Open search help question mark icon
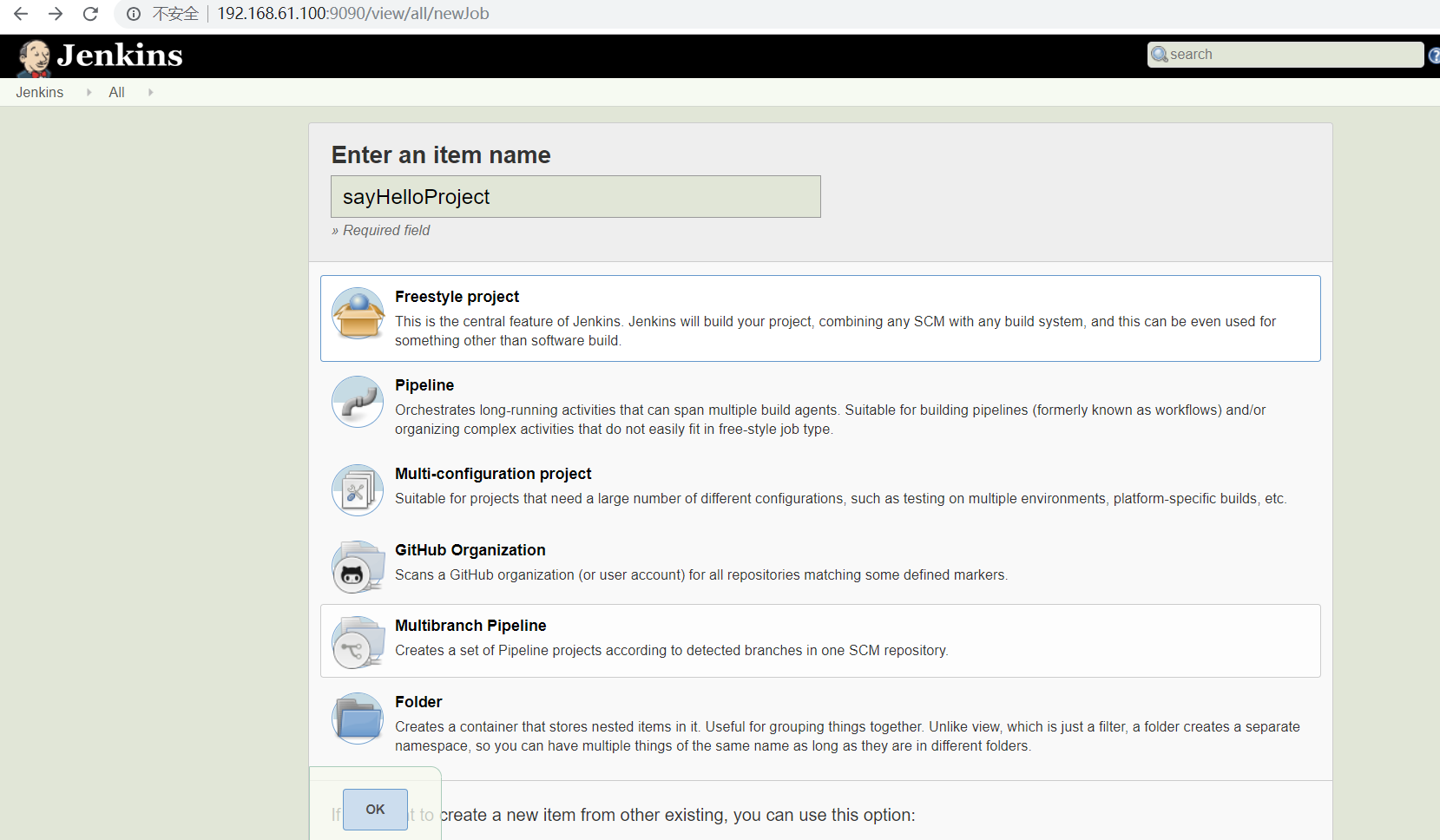Screen dimensions: 1440x840 point(1434,56)
